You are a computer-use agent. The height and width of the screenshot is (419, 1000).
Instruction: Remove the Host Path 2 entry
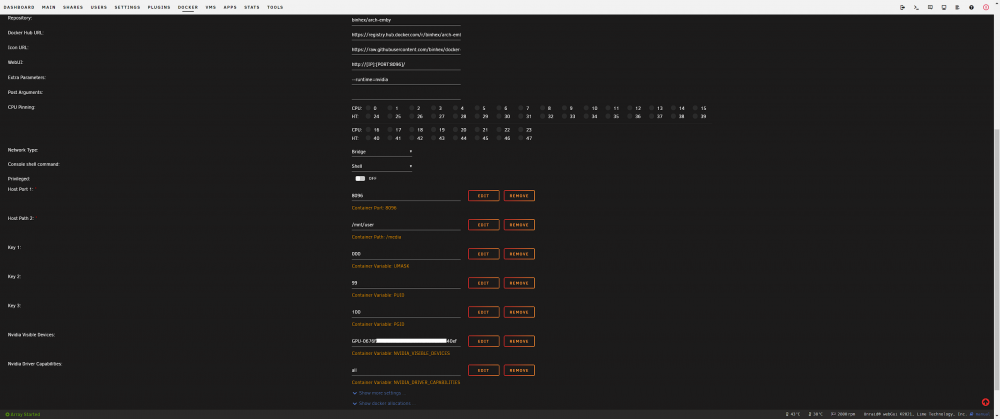tap(519, 224)
